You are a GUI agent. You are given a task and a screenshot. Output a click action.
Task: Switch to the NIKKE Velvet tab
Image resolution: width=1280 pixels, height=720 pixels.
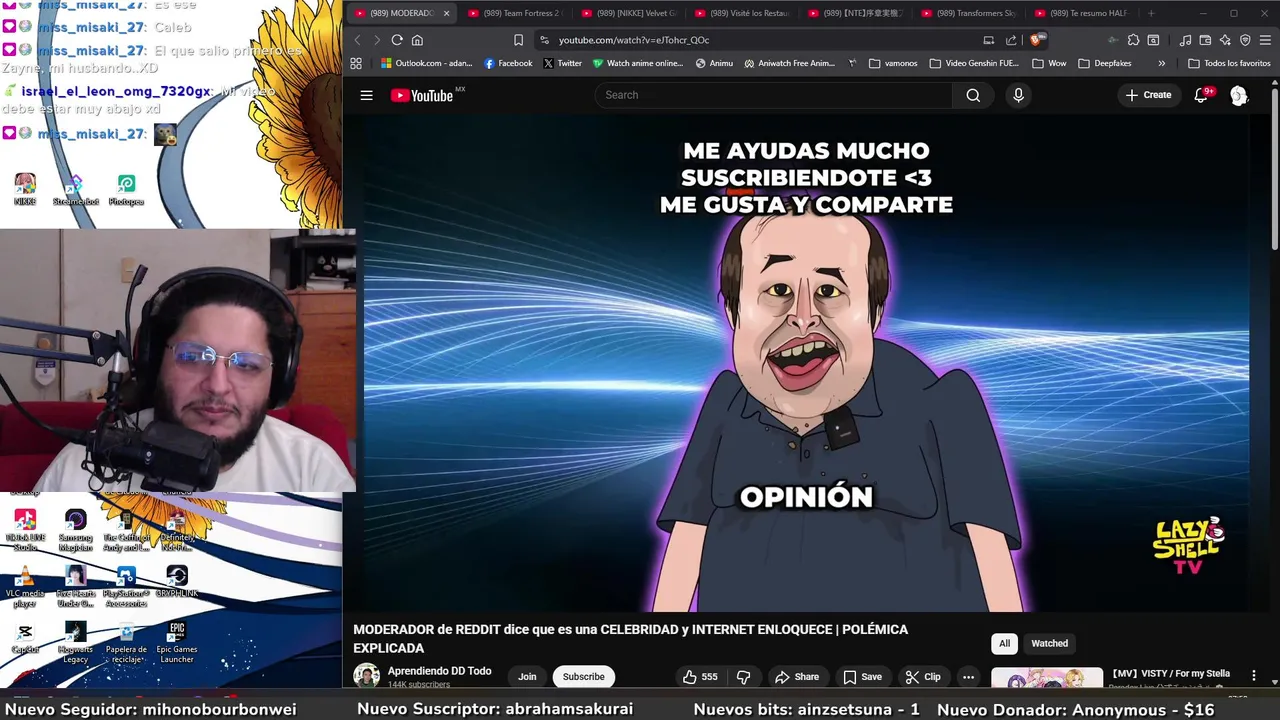click(x=628, y=13)
